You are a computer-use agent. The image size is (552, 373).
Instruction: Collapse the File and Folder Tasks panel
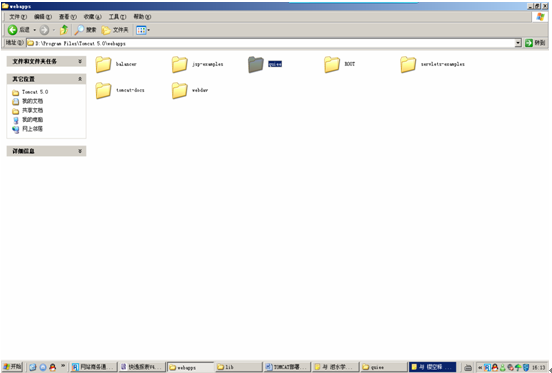80,61
